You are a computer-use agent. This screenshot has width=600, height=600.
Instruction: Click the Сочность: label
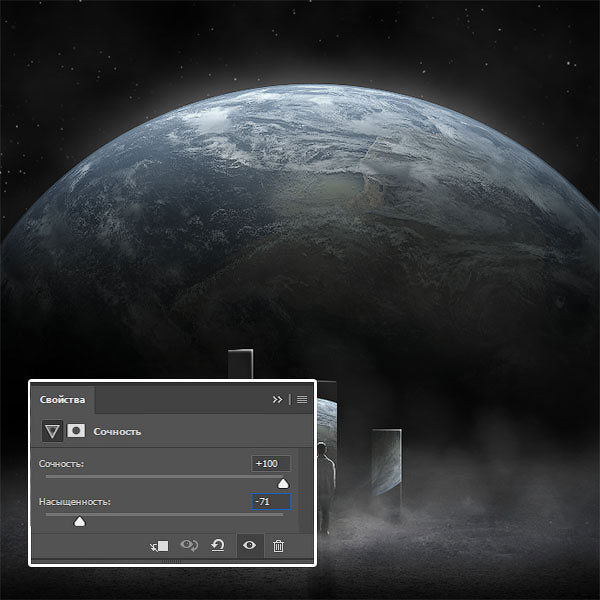(61, 464)
